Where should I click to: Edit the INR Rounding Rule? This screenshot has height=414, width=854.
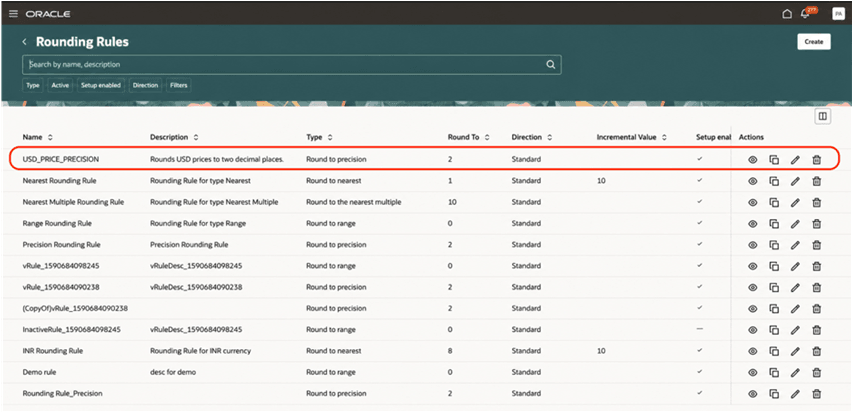tap(795, 351)
